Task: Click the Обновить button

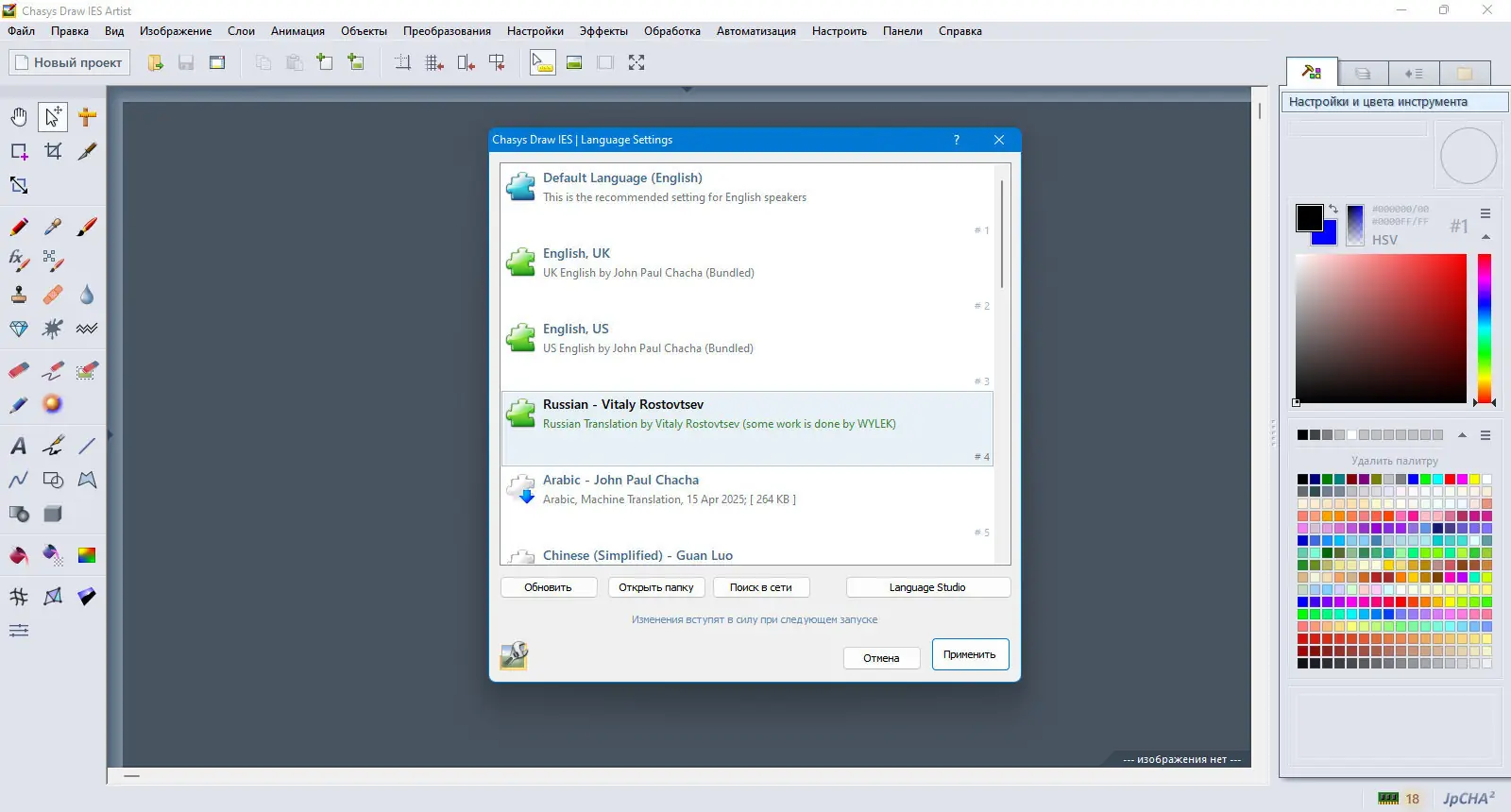Action: point(549,587)
